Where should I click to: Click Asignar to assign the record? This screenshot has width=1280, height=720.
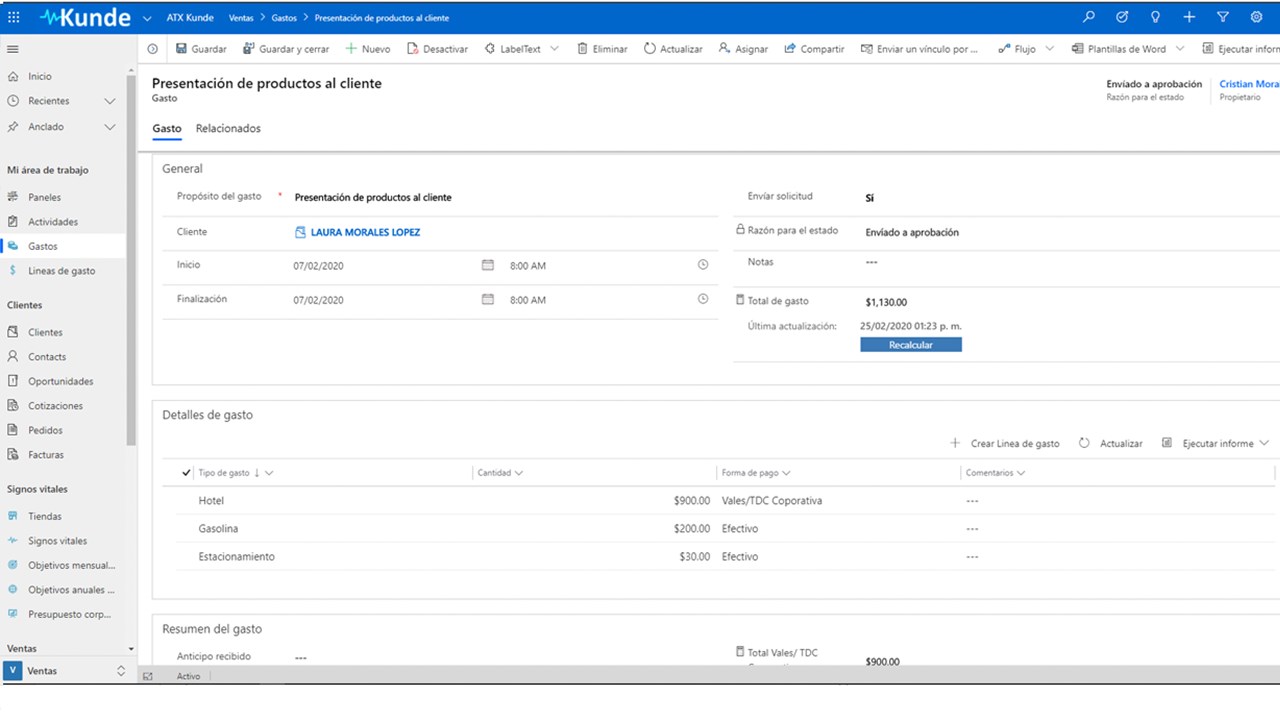click(x=744, y=49)
